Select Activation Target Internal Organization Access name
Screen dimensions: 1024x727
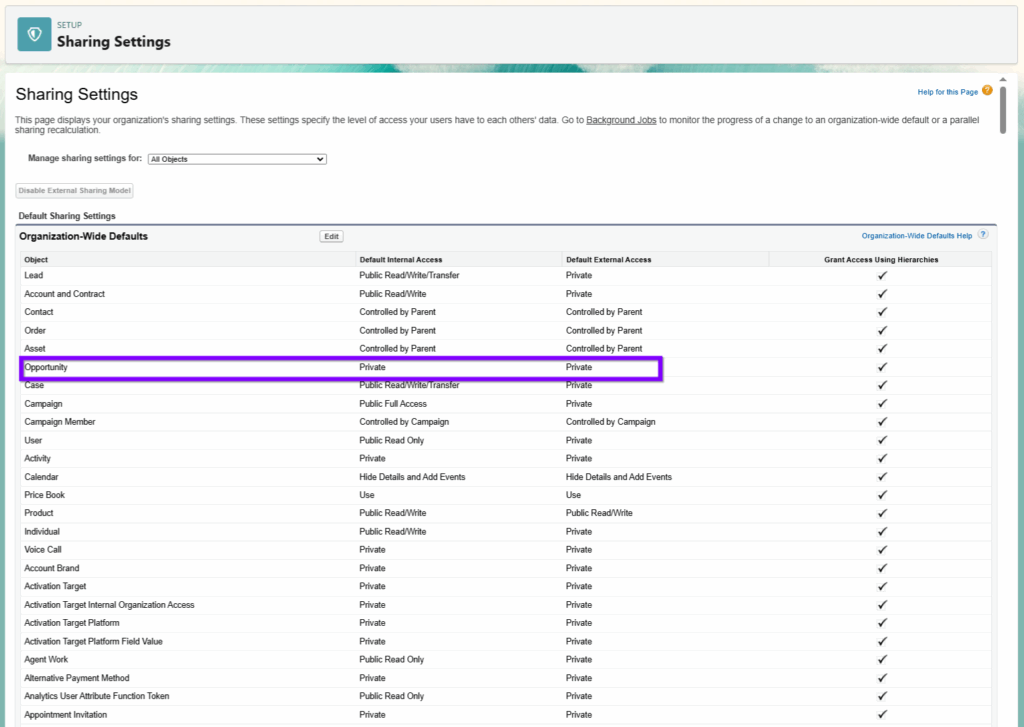(x=109, y=605)
